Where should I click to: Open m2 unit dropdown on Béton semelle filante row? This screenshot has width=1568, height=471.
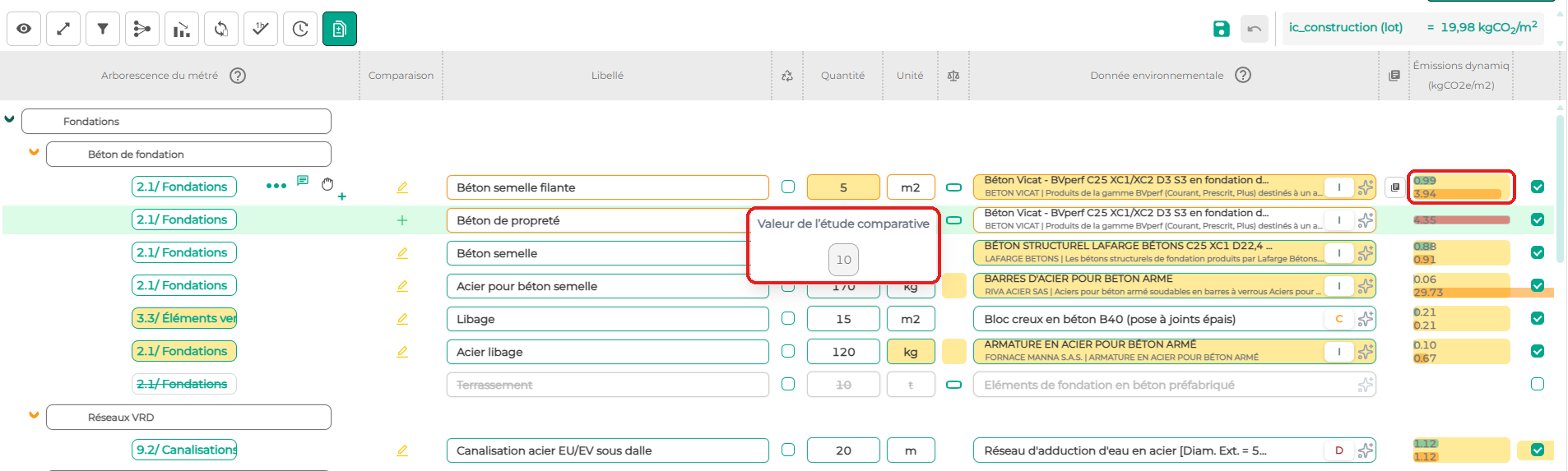coord(911,187)
